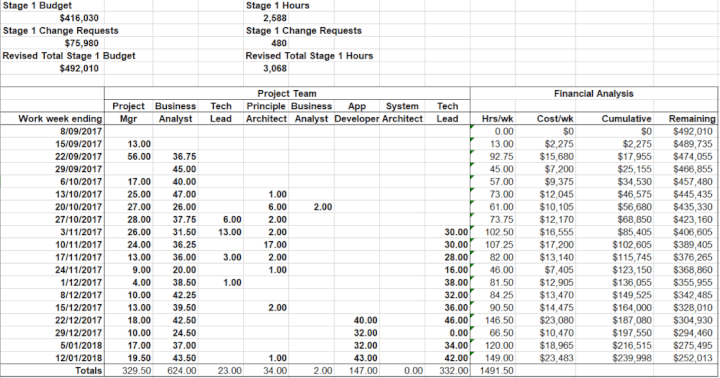
Task: Click the 6.00 Tech Lead hours cell
Action: [x=232, y=220]
